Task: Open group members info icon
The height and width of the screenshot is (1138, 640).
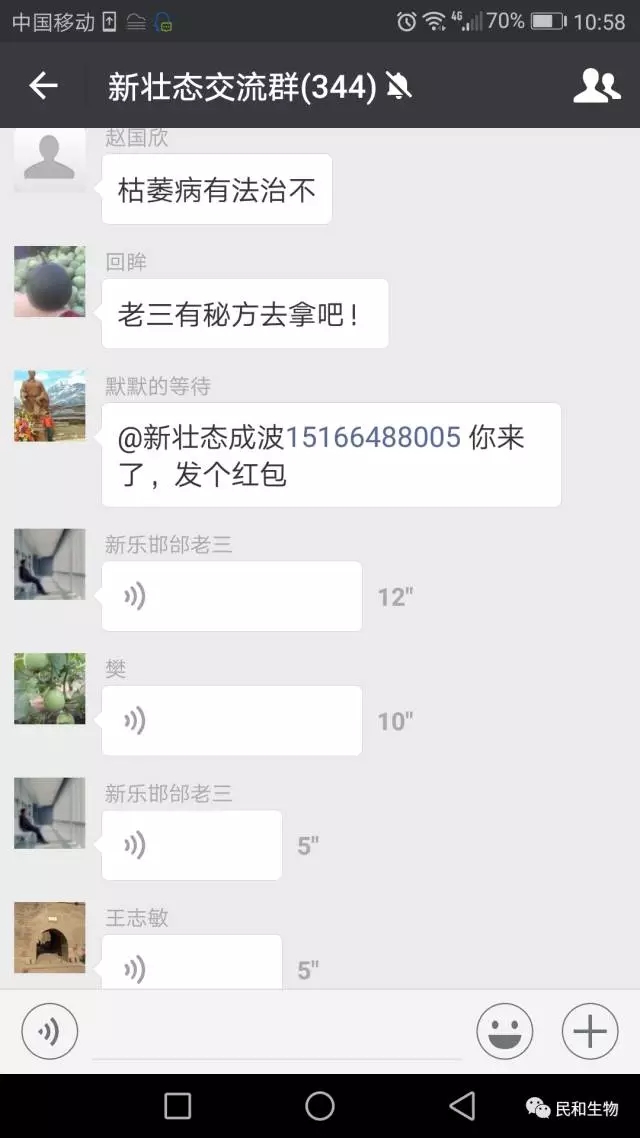Action: point(596,86)
